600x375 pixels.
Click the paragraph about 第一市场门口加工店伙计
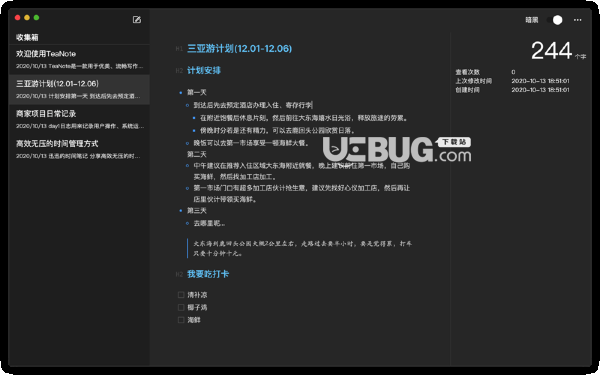[x=302, y=194]
